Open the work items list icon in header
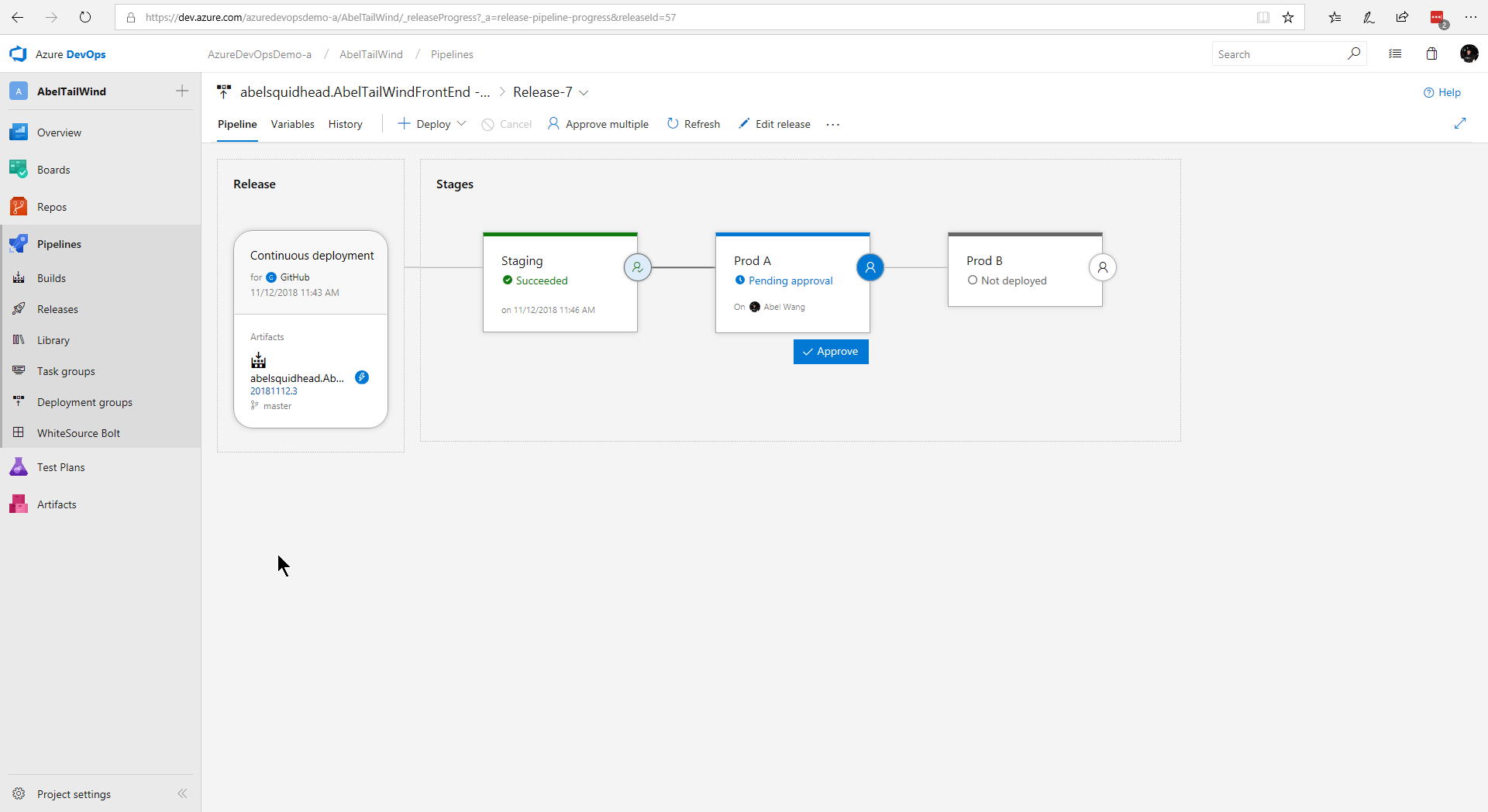 coord(1395,54)
